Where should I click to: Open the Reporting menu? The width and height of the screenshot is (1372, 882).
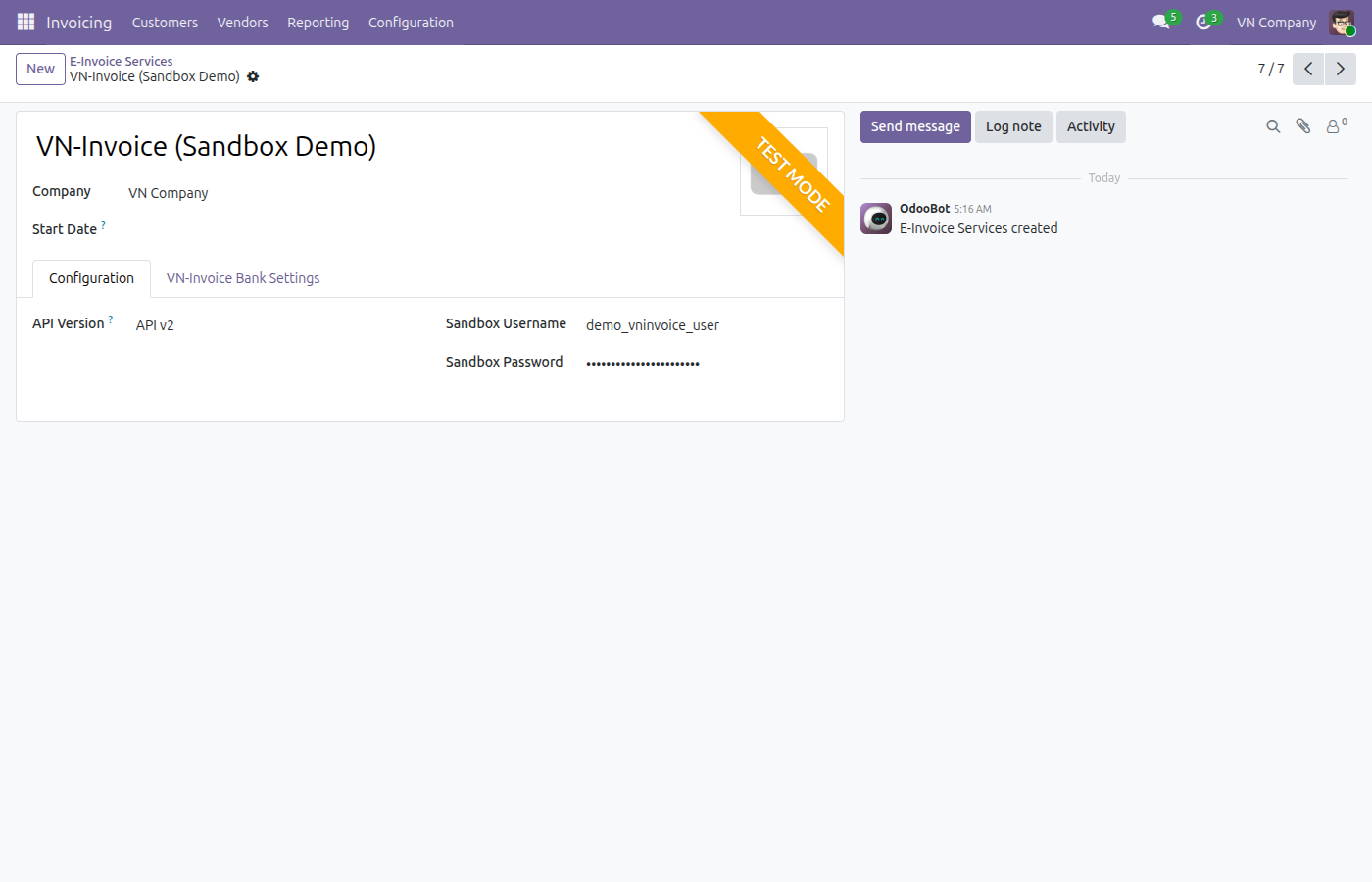coord(318,23)
